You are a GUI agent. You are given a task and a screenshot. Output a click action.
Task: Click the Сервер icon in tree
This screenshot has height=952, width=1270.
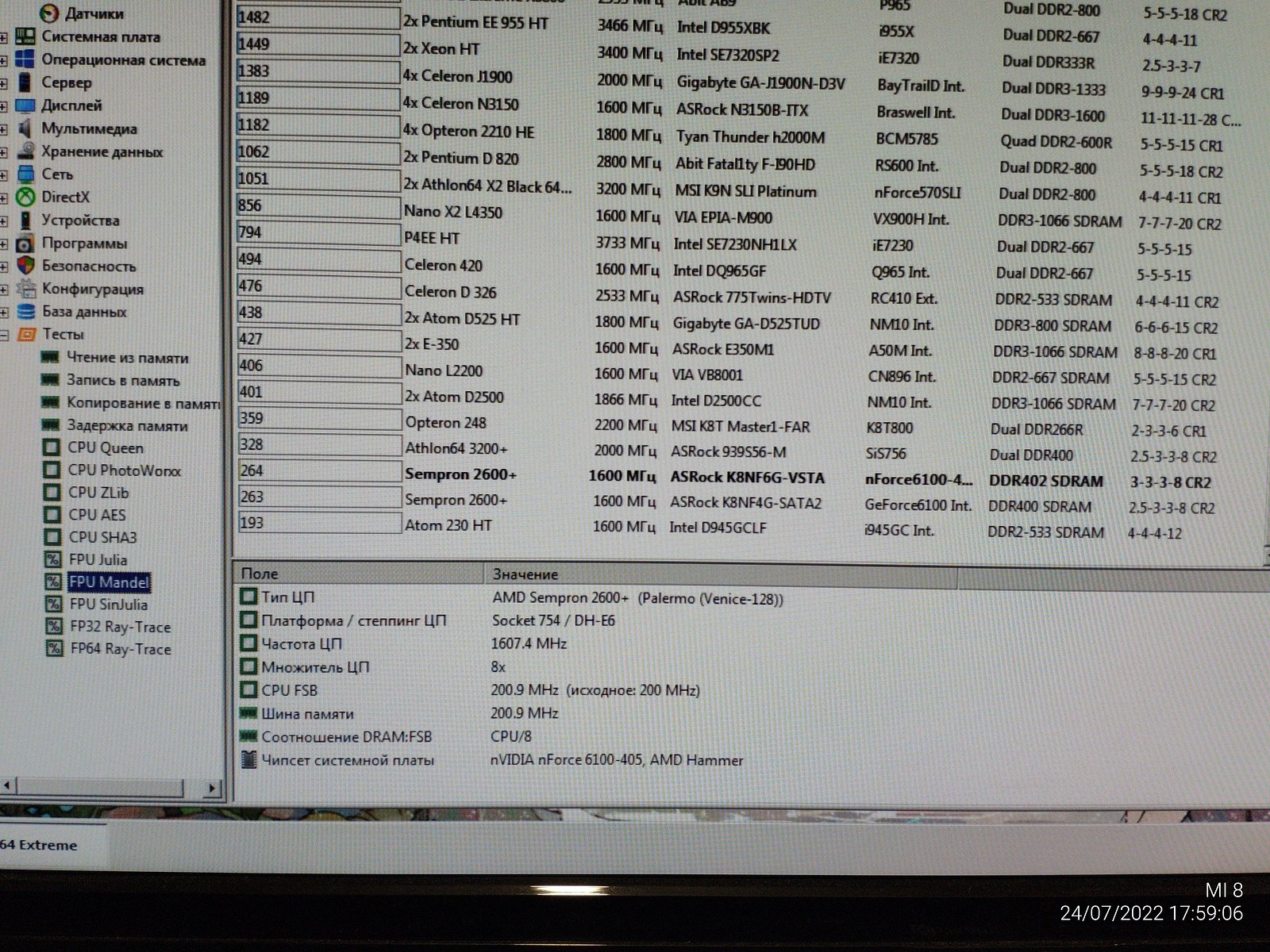tap(26, 83)
